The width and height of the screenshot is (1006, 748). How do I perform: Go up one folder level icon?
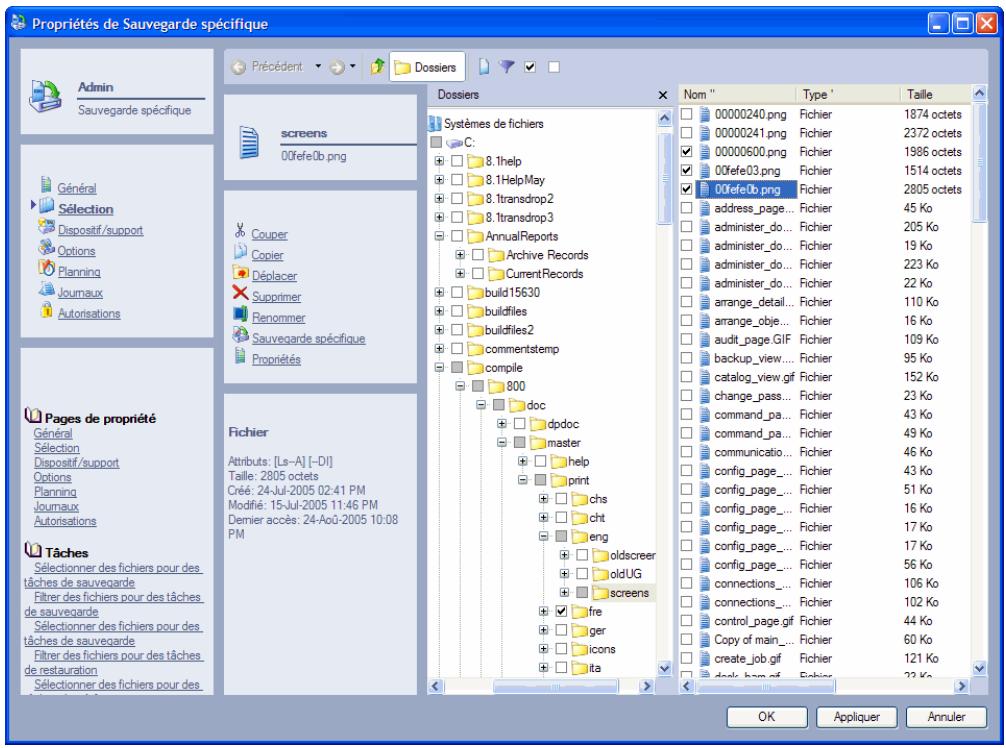tap(377, 66)
